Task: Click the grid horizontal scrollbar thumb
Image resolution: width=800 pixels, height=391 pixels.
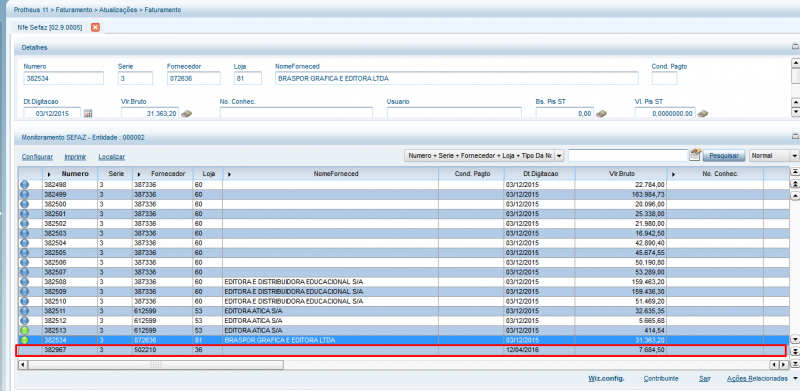Action: click(x=156, y=364)
